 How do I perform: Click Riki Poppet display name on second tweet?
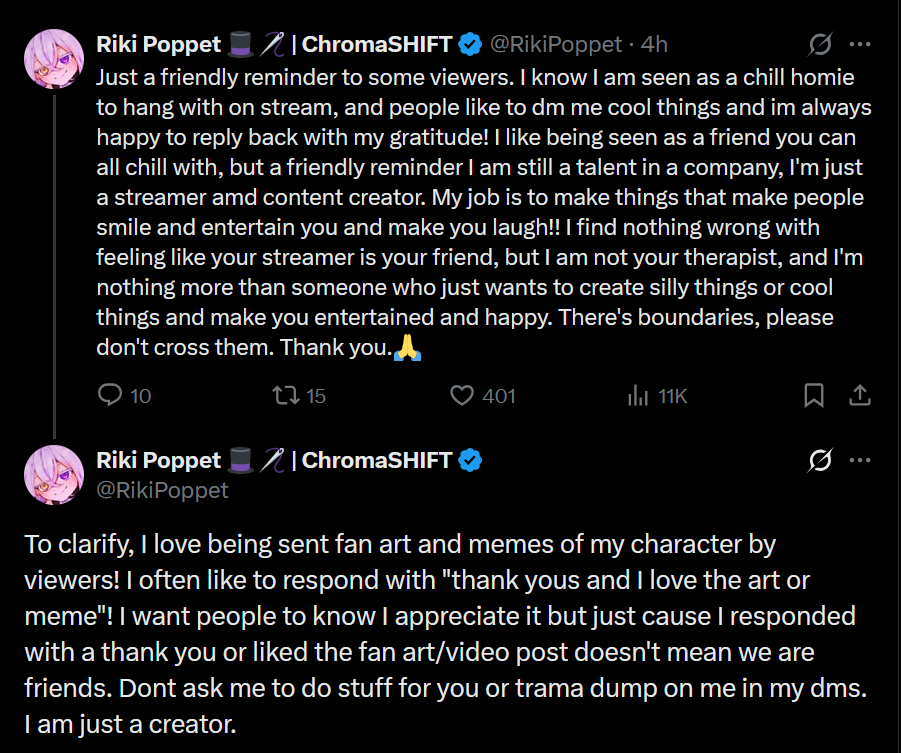pos(158,461)
